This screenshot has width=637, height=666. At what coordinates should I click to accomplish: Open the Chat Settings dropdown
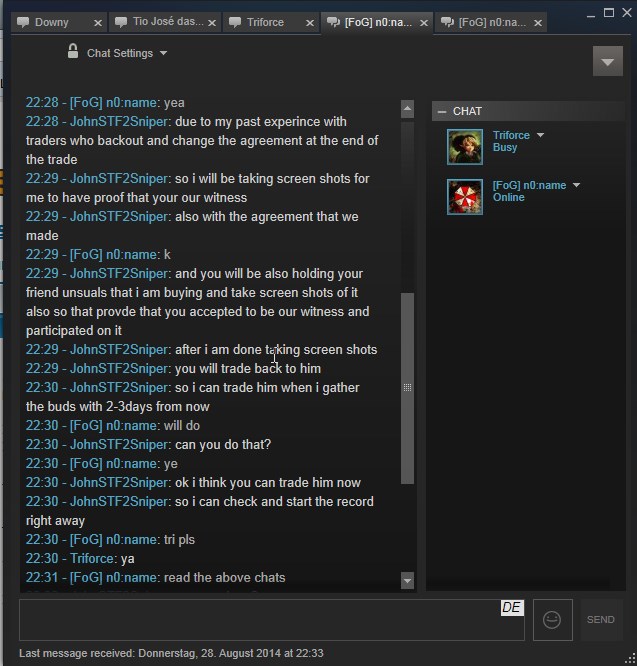(x=127, y=53)
